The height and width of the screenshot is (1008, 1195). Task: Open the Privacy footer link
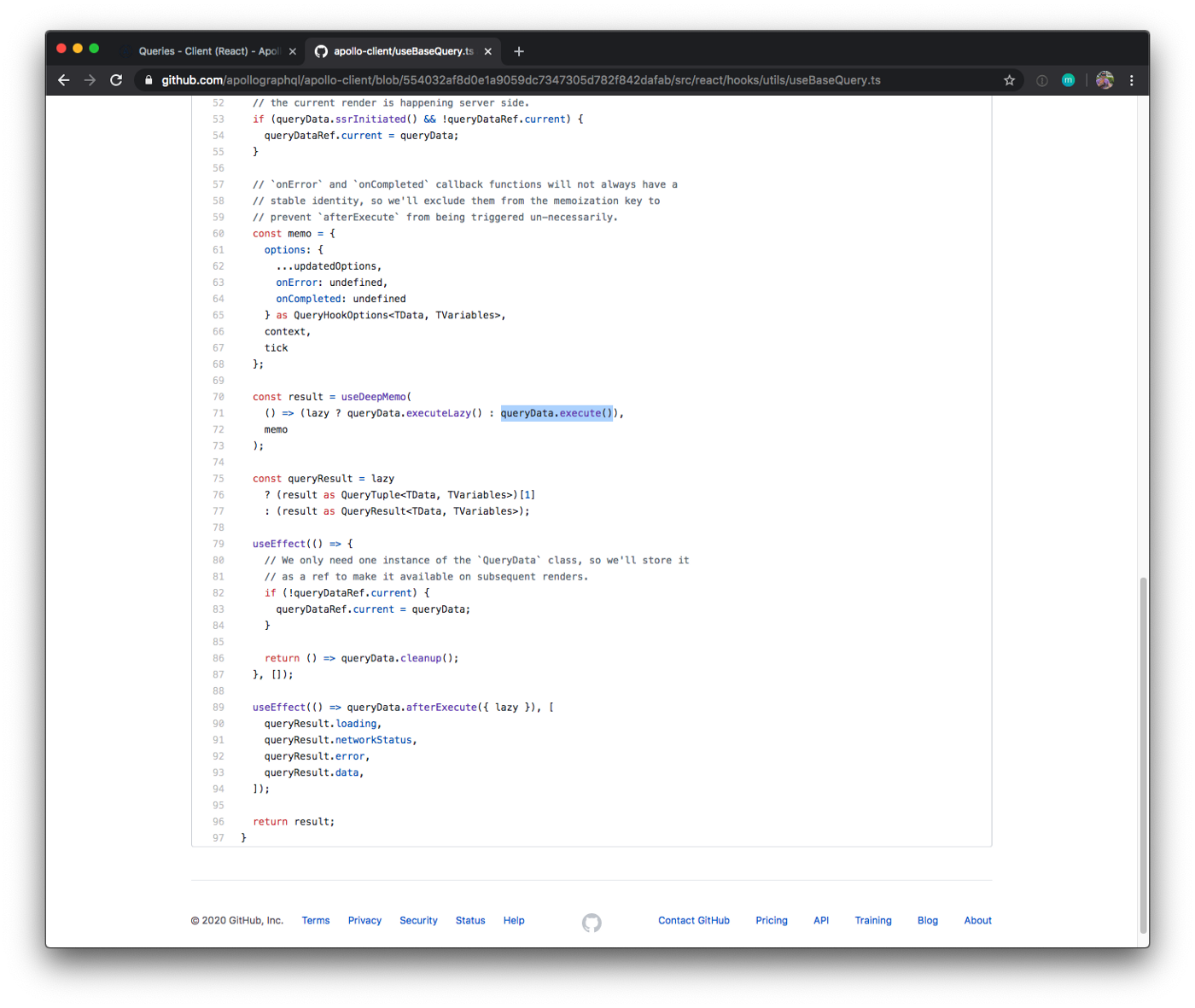364,921
